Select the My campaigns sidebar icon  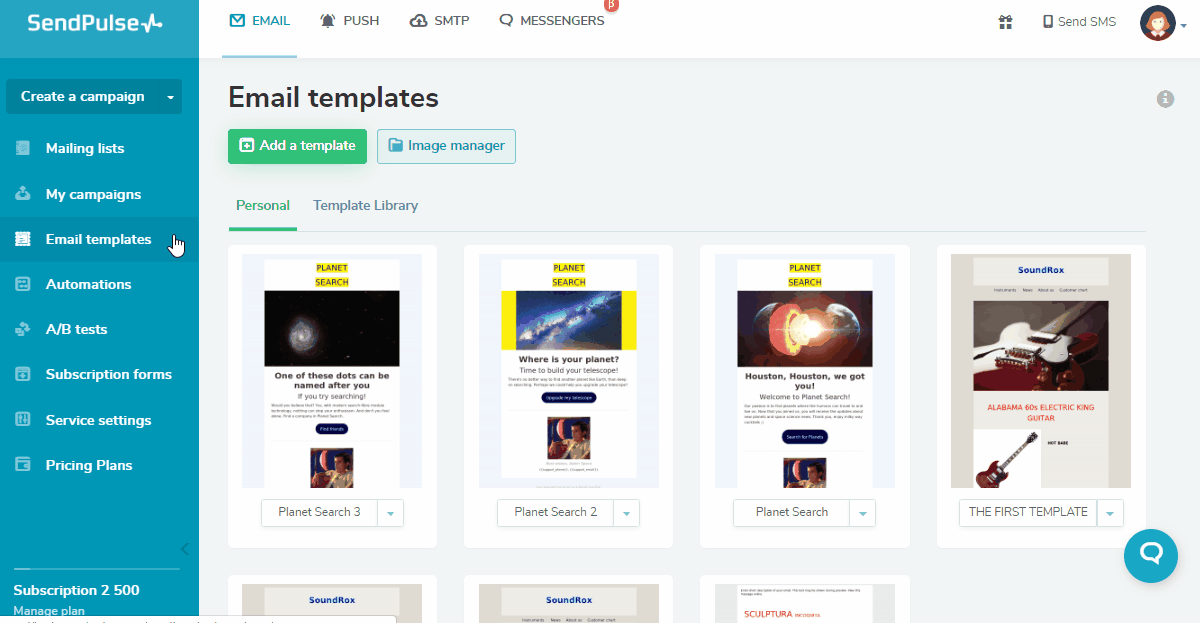pyautogui.click(x=22, y=194)
